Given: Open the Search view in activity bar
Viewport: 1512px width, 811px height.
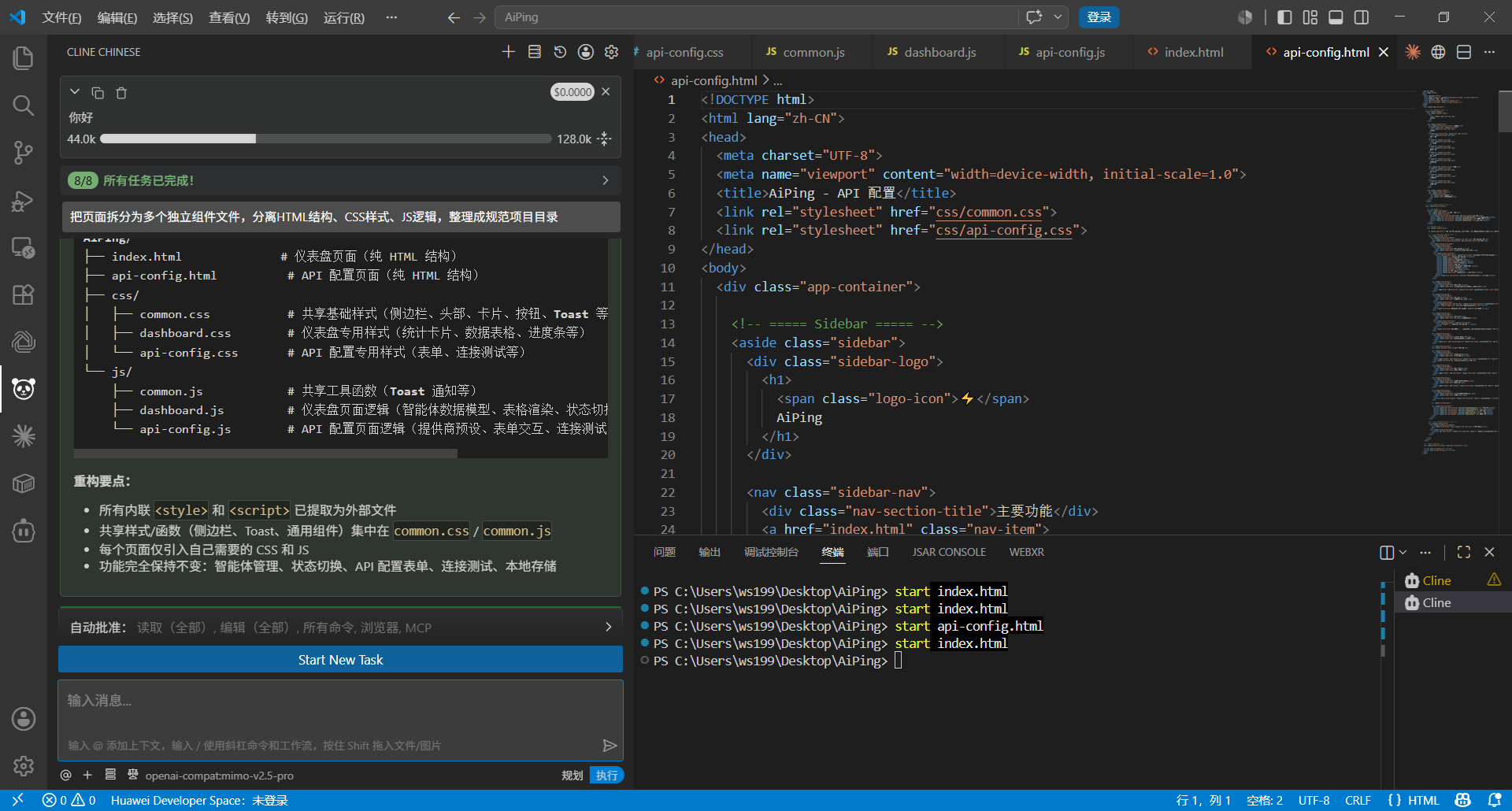Looking at the screenshot, I should click(24, 105).
